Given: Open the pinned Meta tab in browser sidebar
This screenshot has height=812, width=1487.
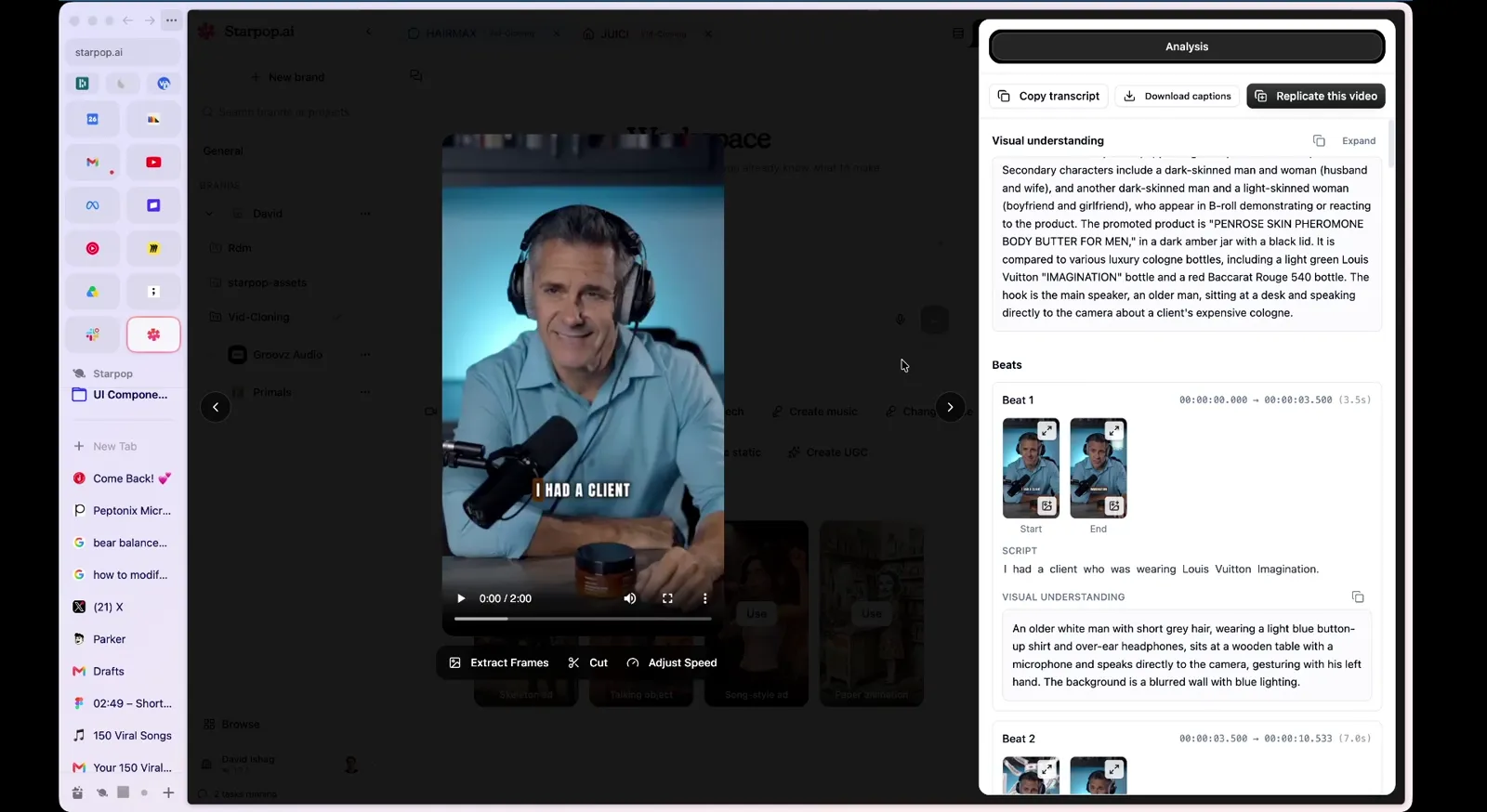Looking at the screenshot, I should [92, 205].
